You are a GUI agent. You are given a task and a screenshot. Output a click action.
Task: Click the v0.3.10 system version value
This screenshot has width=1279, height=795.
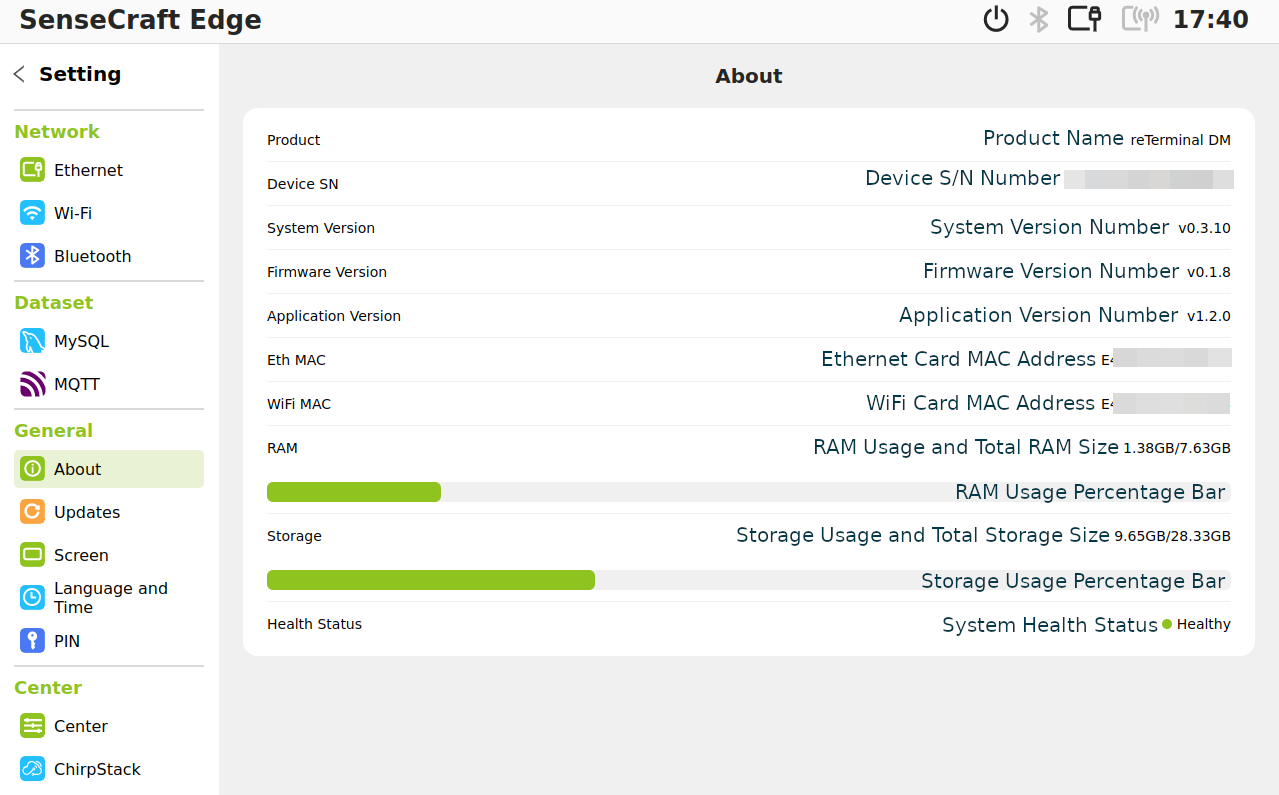pyautogui.click(x=1204, y=228)
